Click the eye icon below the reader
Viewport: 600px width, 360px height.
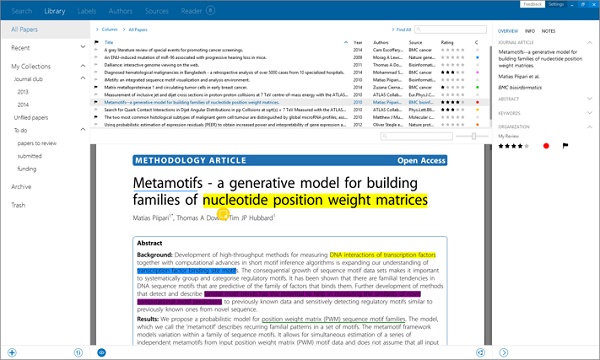tap(101, 352)
